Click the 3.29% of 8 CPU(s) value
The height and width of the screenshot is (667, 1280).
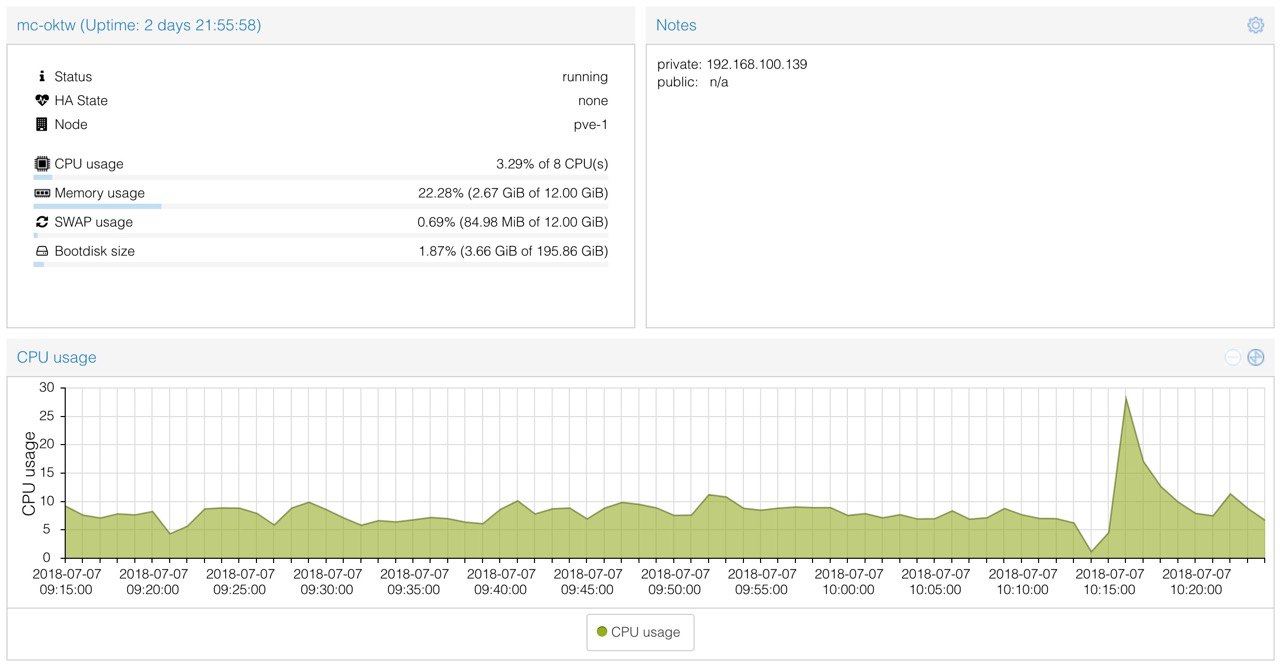[x=552, y=164]
